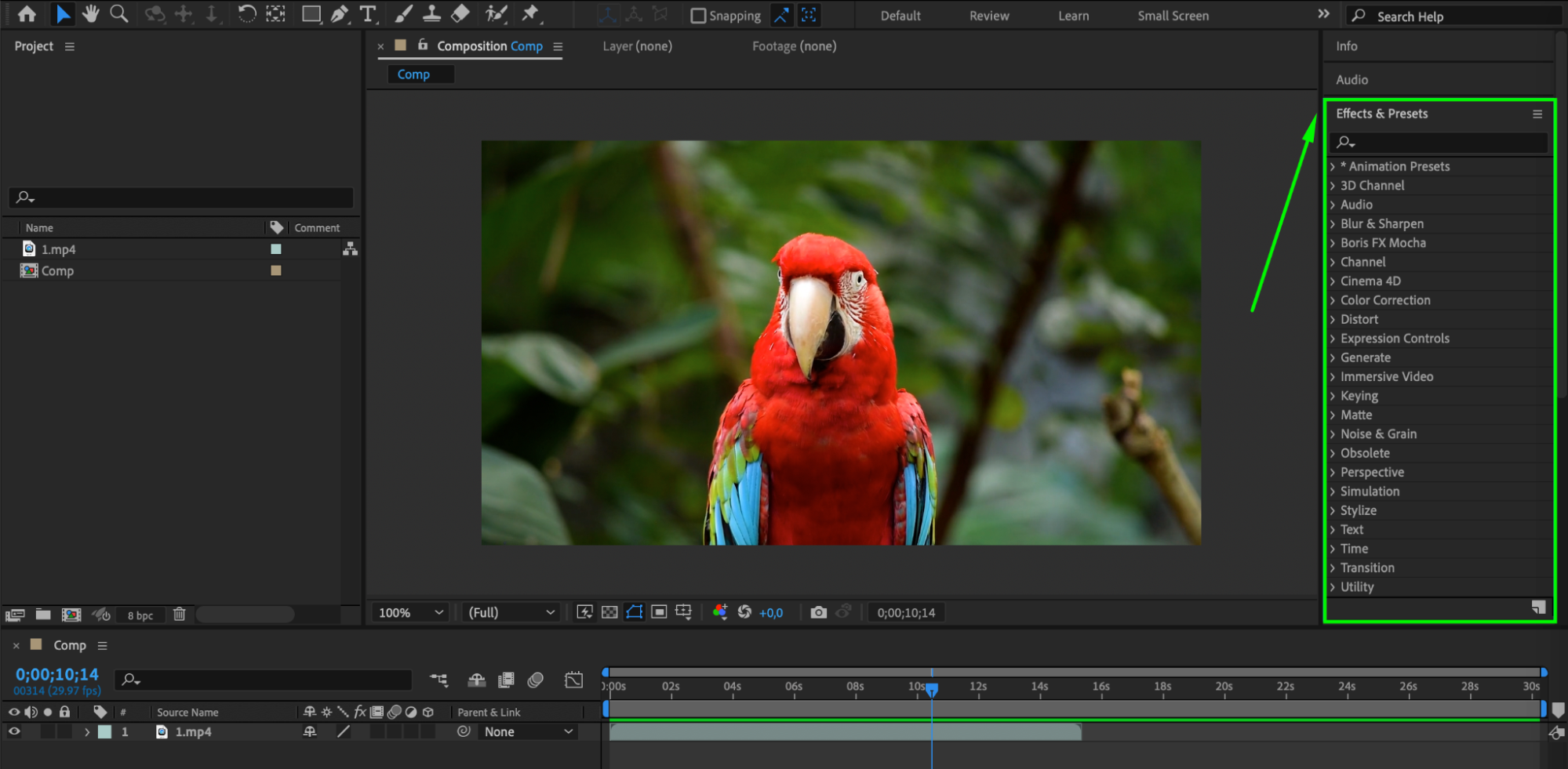Toggle the transparency grid in viewer
Screen dimensions: 1568x769
pyautogui.click(x=609, y=612)
